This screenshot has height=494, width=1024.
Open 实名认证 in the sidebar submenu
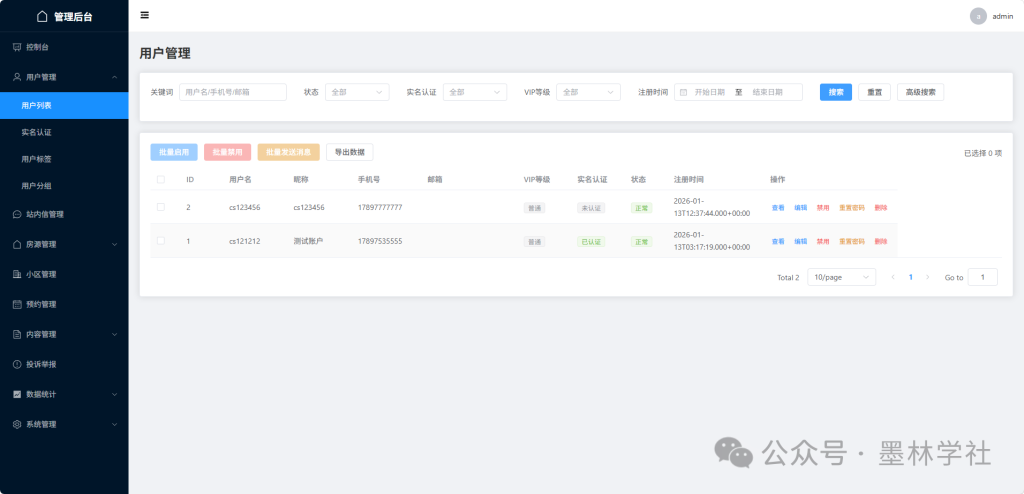coord(36,132)
